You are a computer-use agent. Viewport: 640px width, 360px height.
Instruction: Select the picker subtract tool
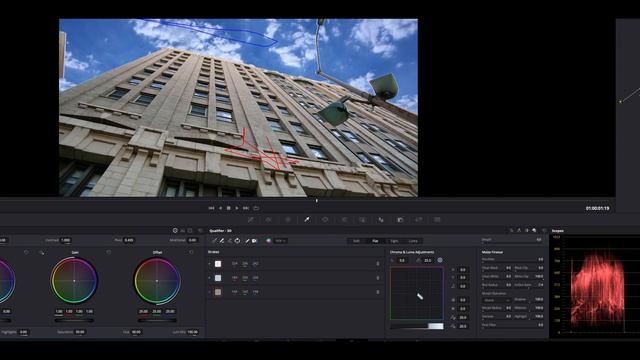point(222,241)
